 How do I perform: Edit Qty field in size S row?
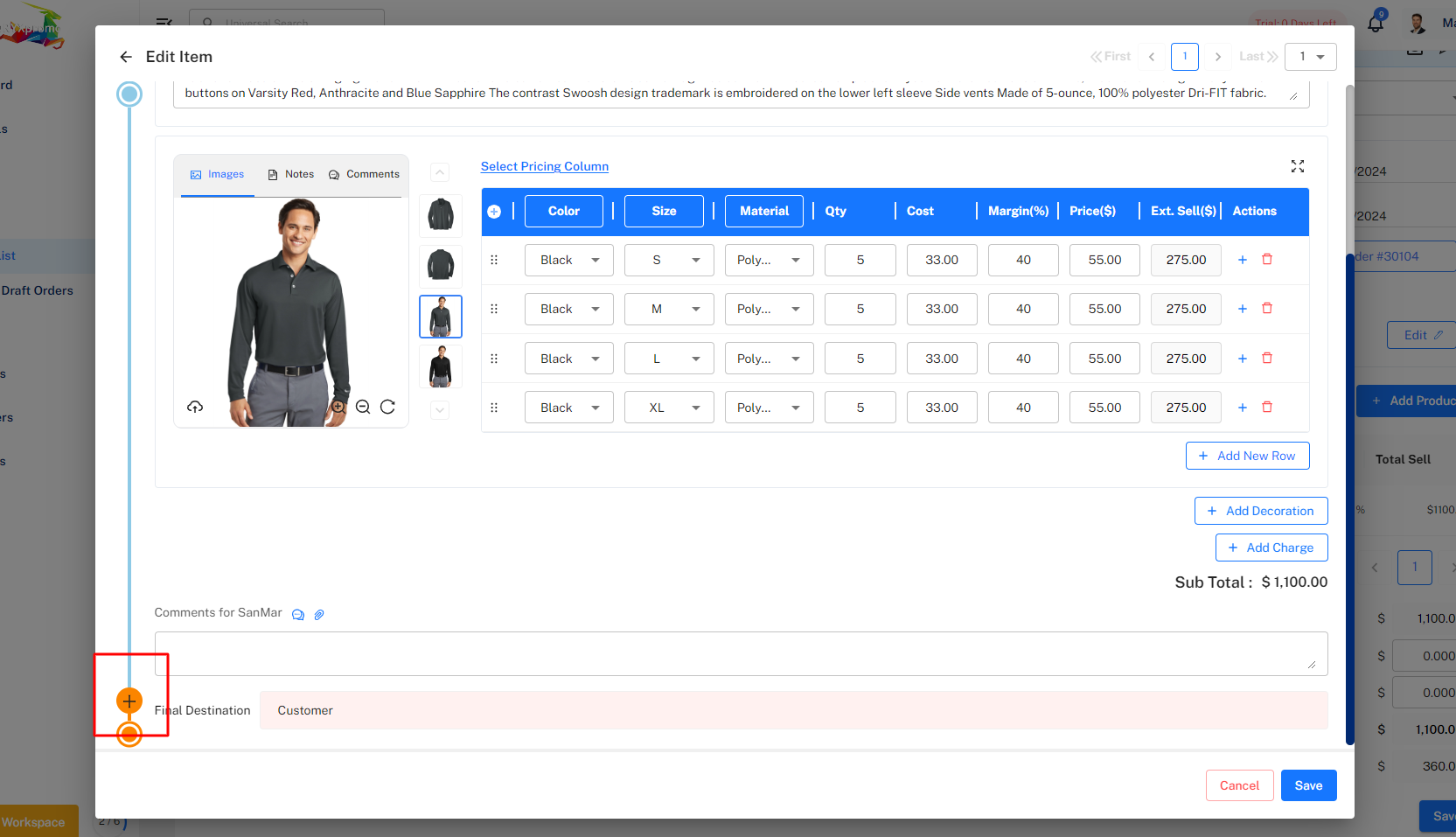[x=860, y=260]
